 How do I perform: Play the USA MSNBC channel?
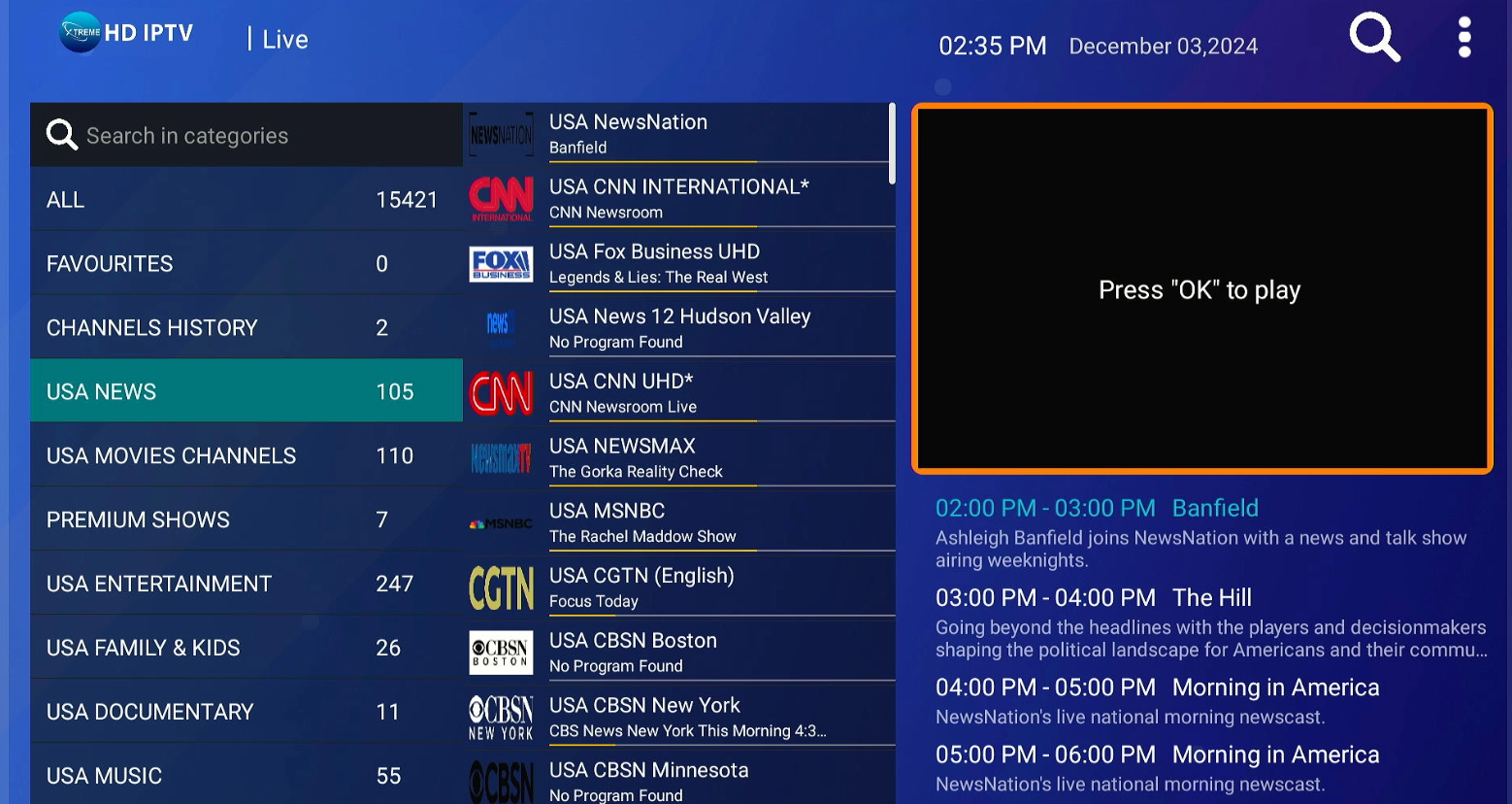pyautogui.click(x=679, y=522)
